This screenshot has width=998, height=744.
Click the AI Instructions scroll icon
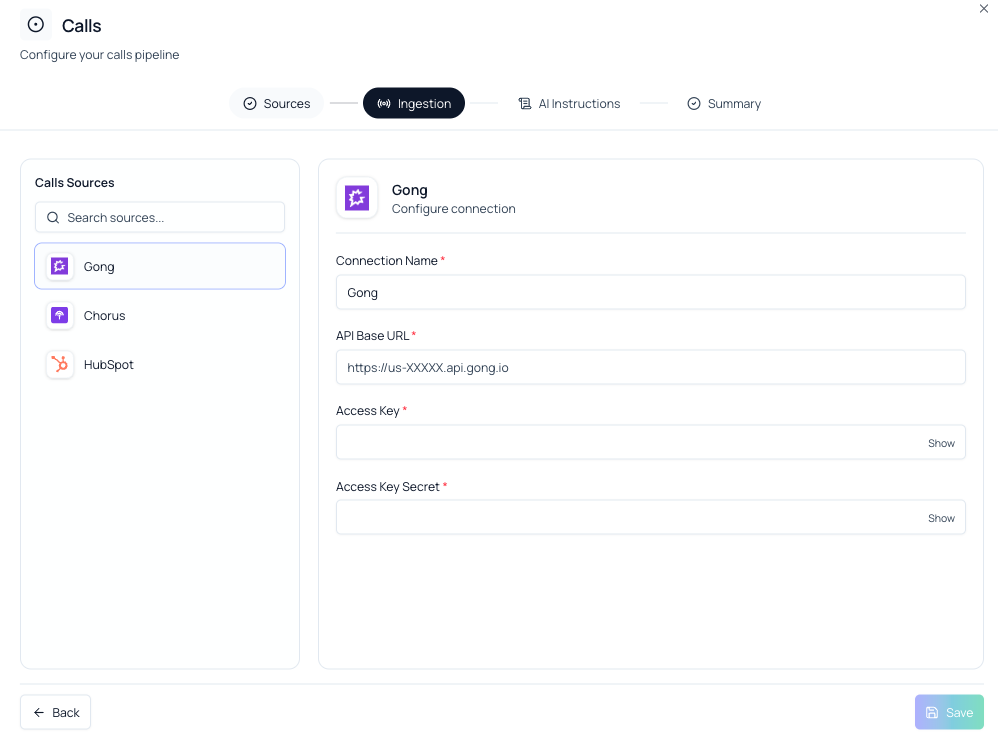point(524,103)
